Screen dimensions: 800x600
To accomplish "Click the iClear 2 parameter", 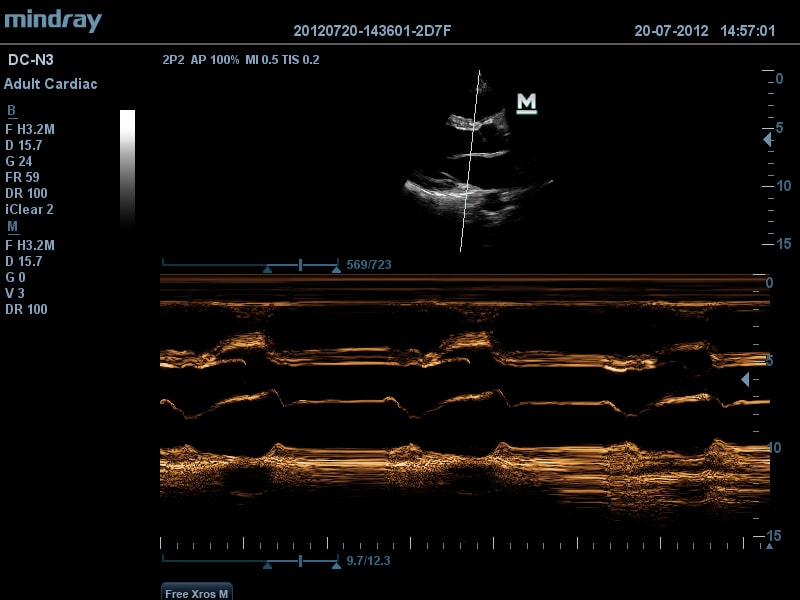I will click(x=29, y=209).
